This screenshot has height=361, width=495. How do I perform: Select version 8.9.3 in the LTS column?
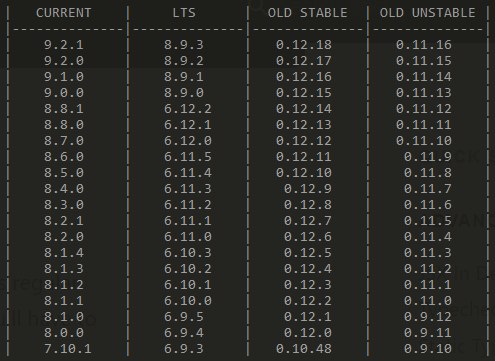[184, 45]
